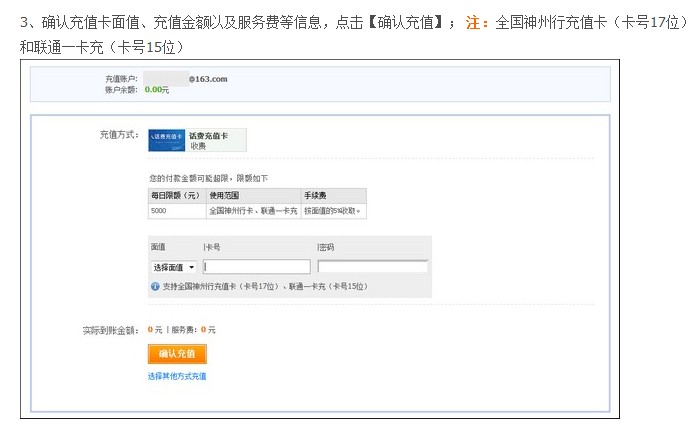Screen dimensions: 695x430
Task: Click the blue info icon beside 支持全国神州行充值卡
Action: 155,286
